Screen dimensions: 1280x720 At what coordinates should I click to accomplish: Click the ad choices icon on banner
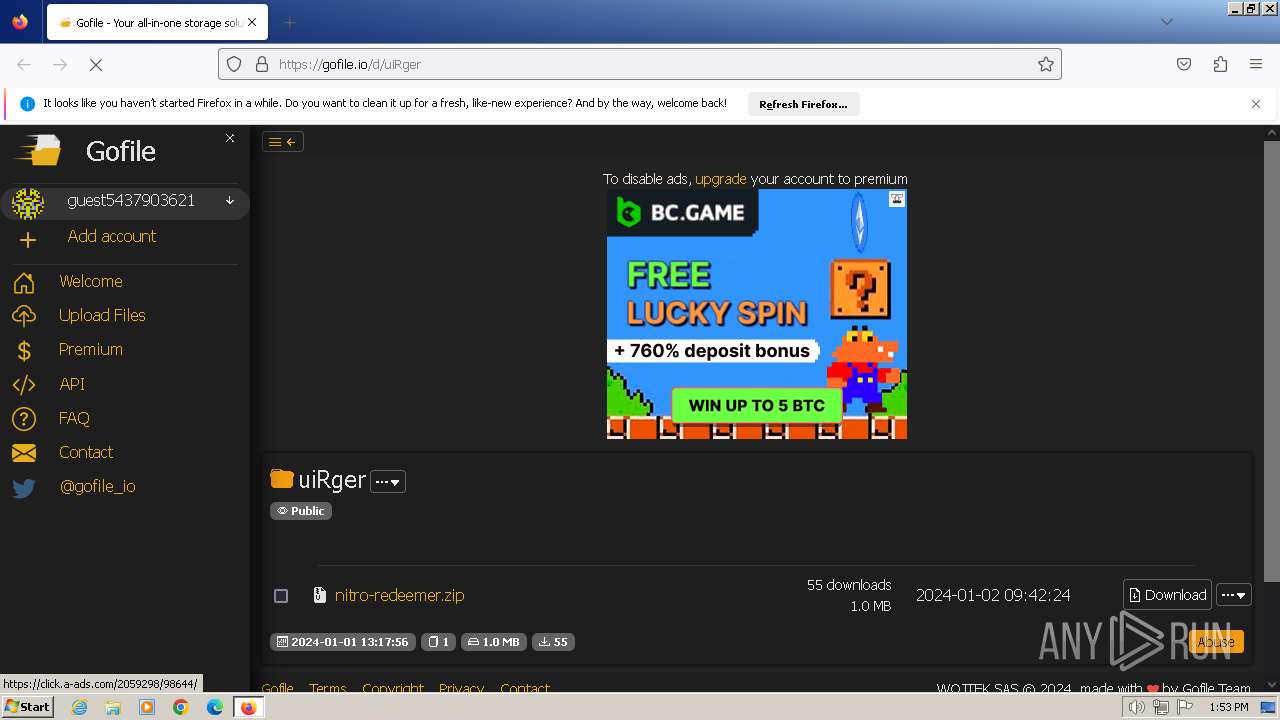click(897, 199)
